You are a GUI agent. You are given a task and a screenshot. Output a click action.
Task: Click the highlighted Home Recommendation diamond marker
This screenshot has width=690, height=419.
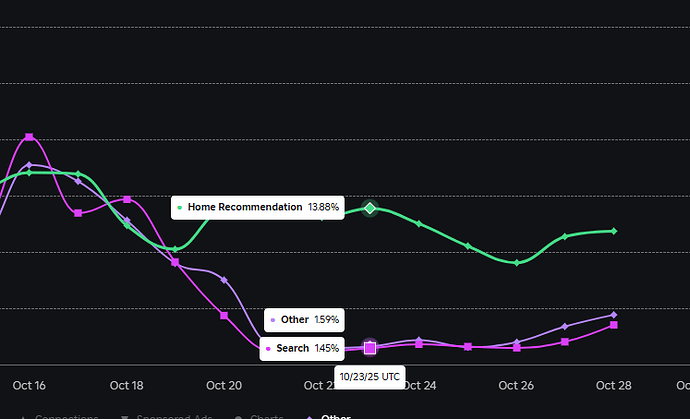coord(370,208)
